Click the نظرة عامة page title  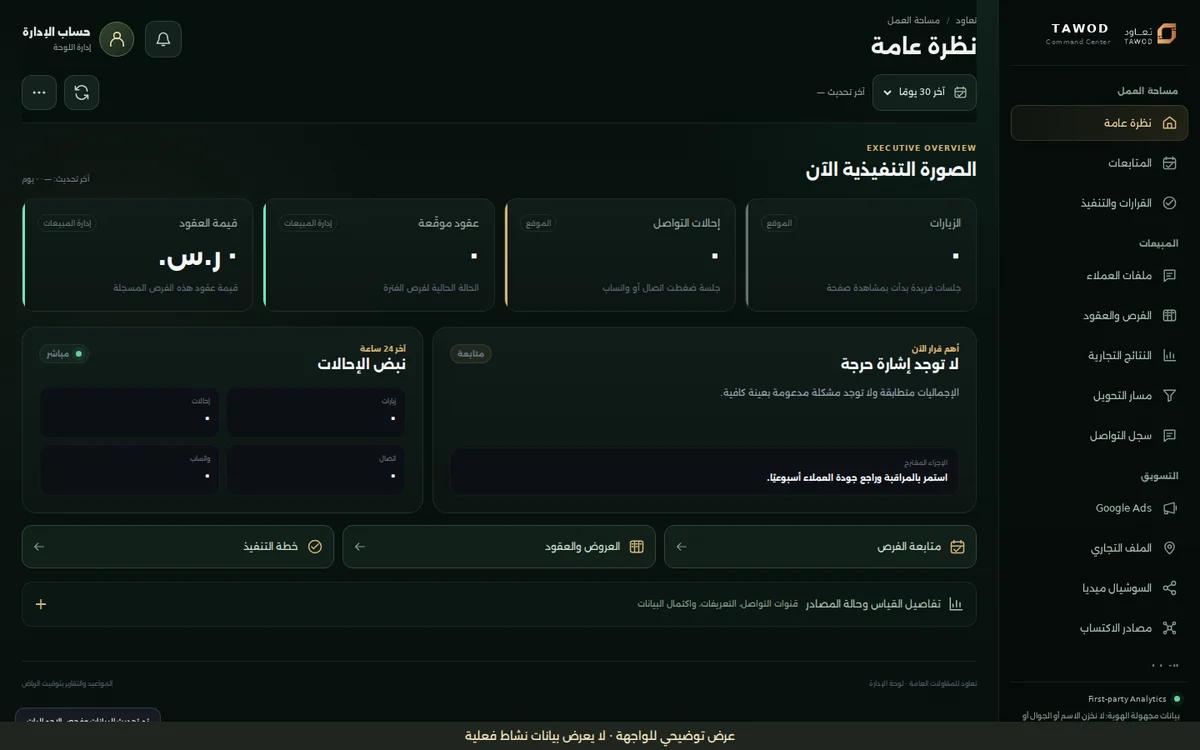point(923,46)
